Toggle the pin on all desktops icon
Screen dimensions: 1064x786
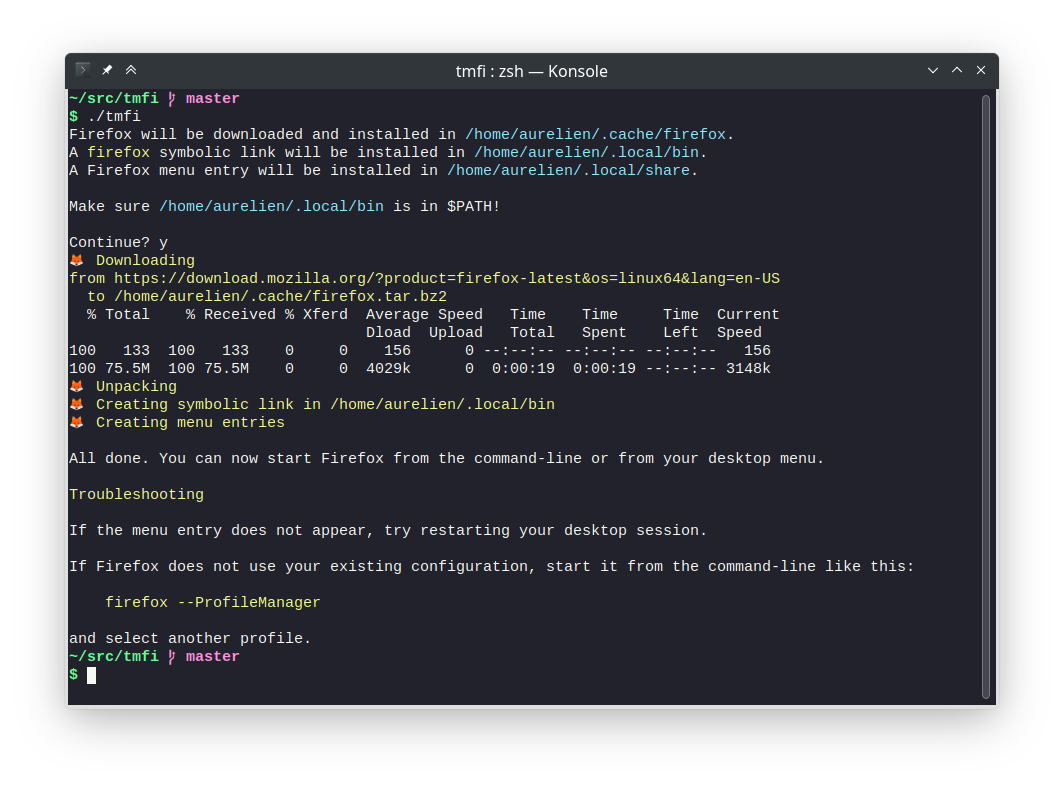107,70
